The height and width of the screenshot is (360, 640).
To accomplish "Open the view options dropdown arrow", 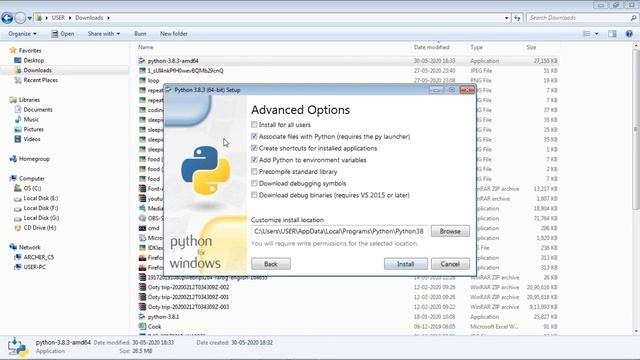I will 596,34.
